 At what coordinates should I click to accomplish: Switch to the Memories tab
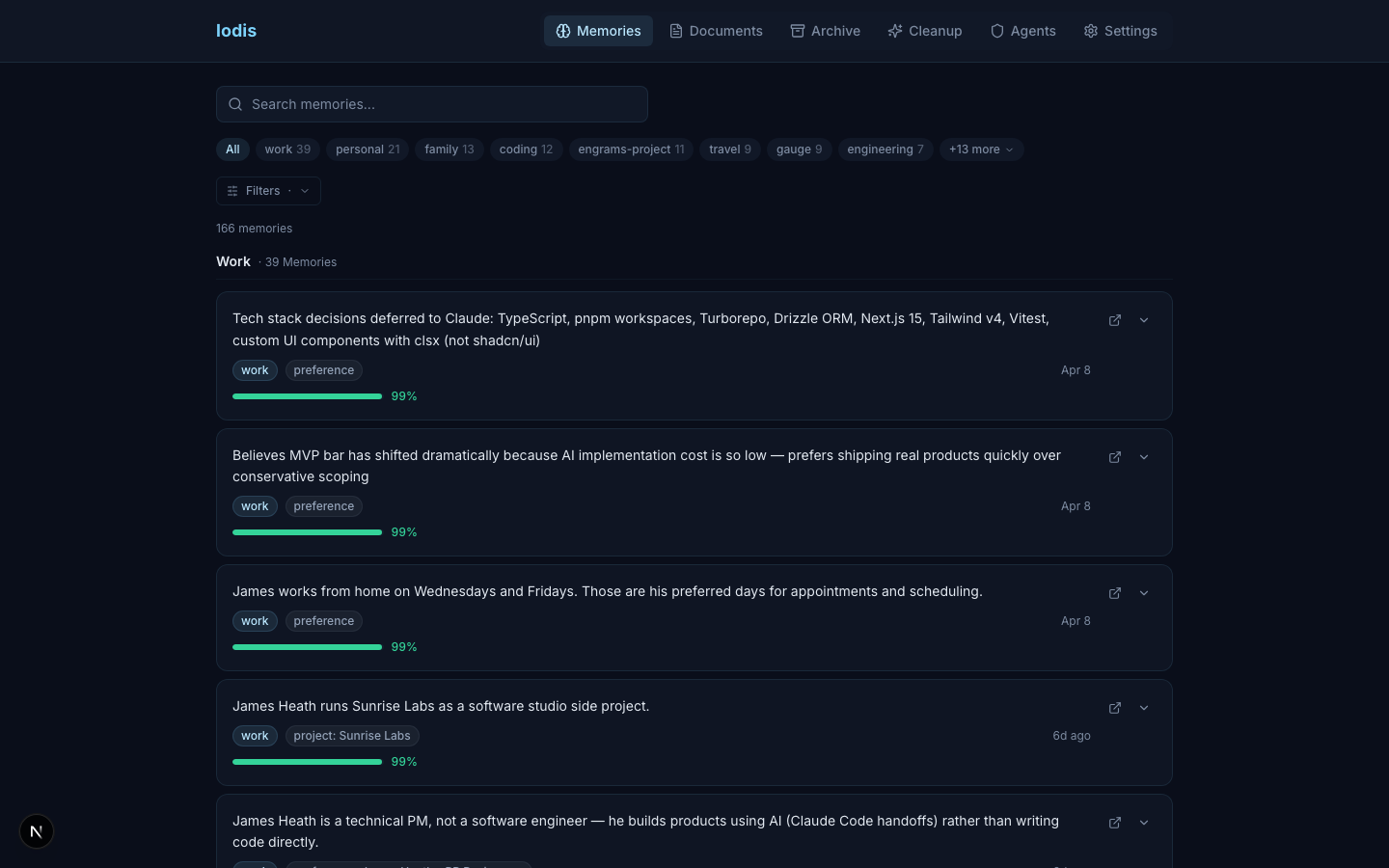tap(598, 31)
